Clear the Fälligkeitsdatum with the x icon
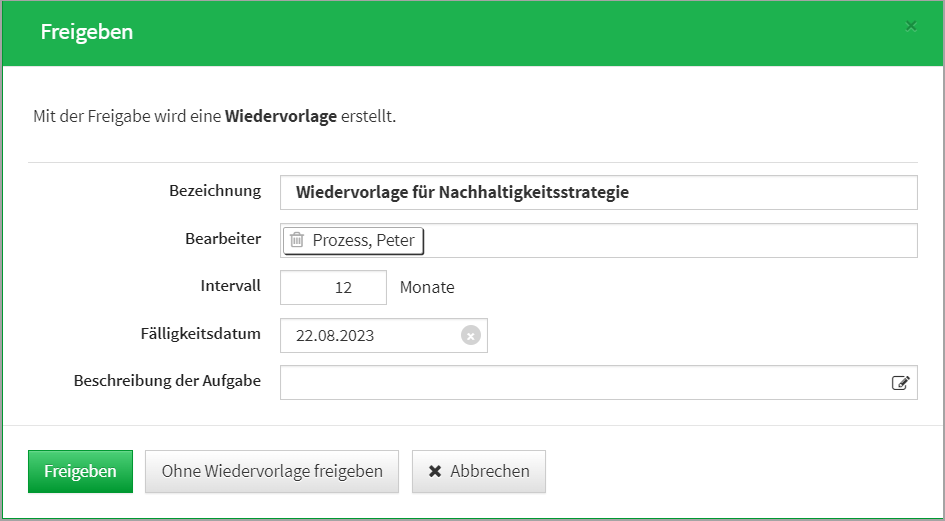Screen dimensions: 945x521 [470, 335]
